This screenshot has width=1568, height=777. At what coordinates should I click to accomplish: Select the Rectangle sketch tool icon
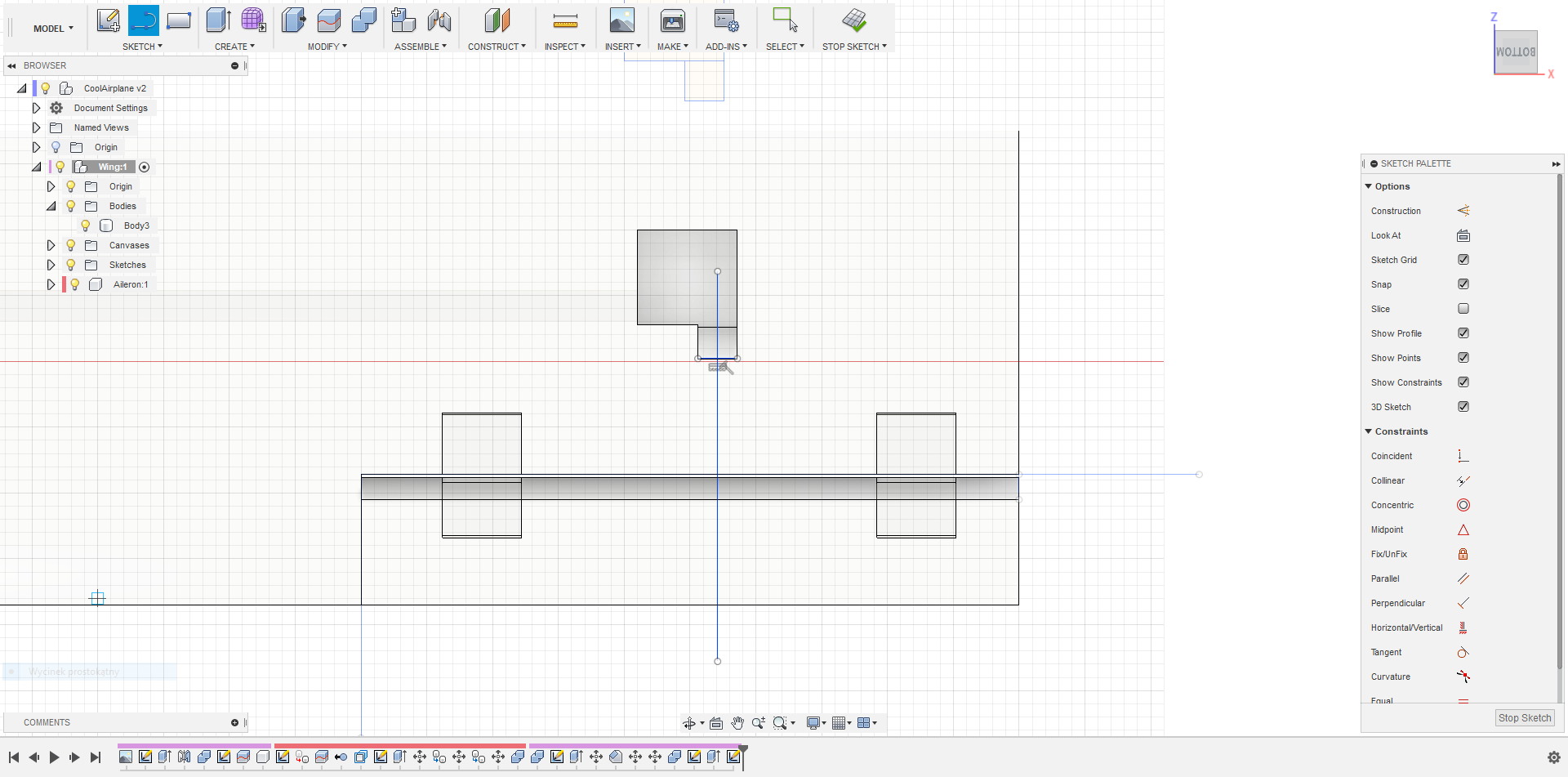coord(179,20)
